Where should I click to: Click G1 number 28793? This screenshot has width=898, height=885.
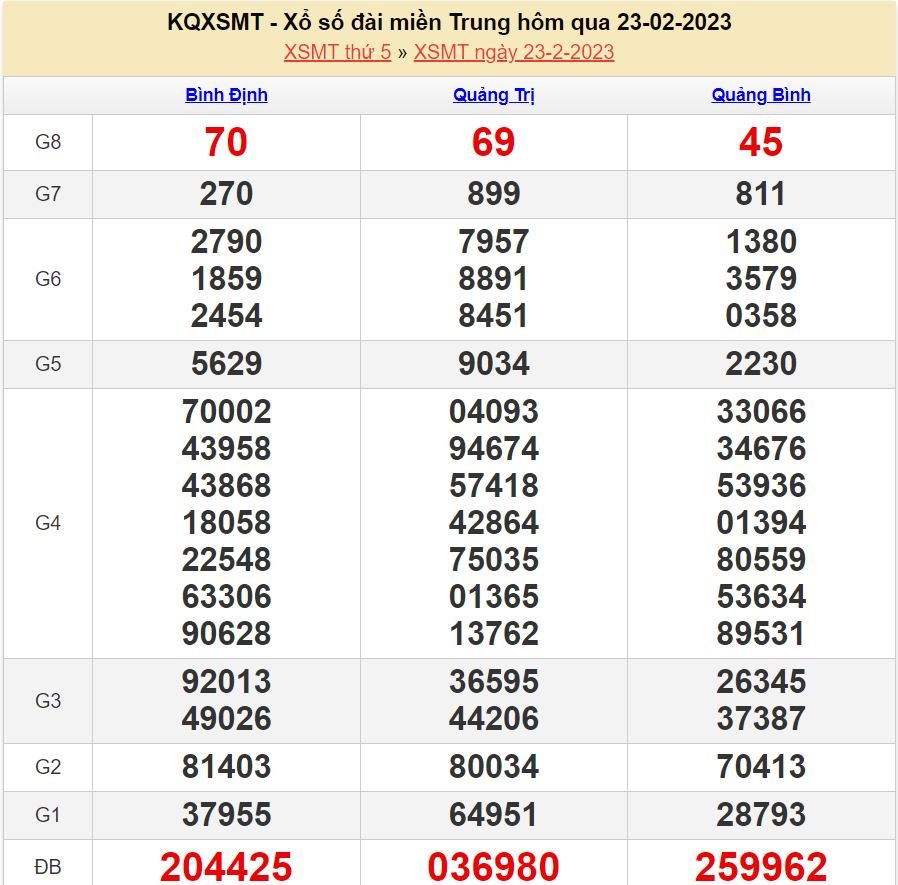pos(761,815)
